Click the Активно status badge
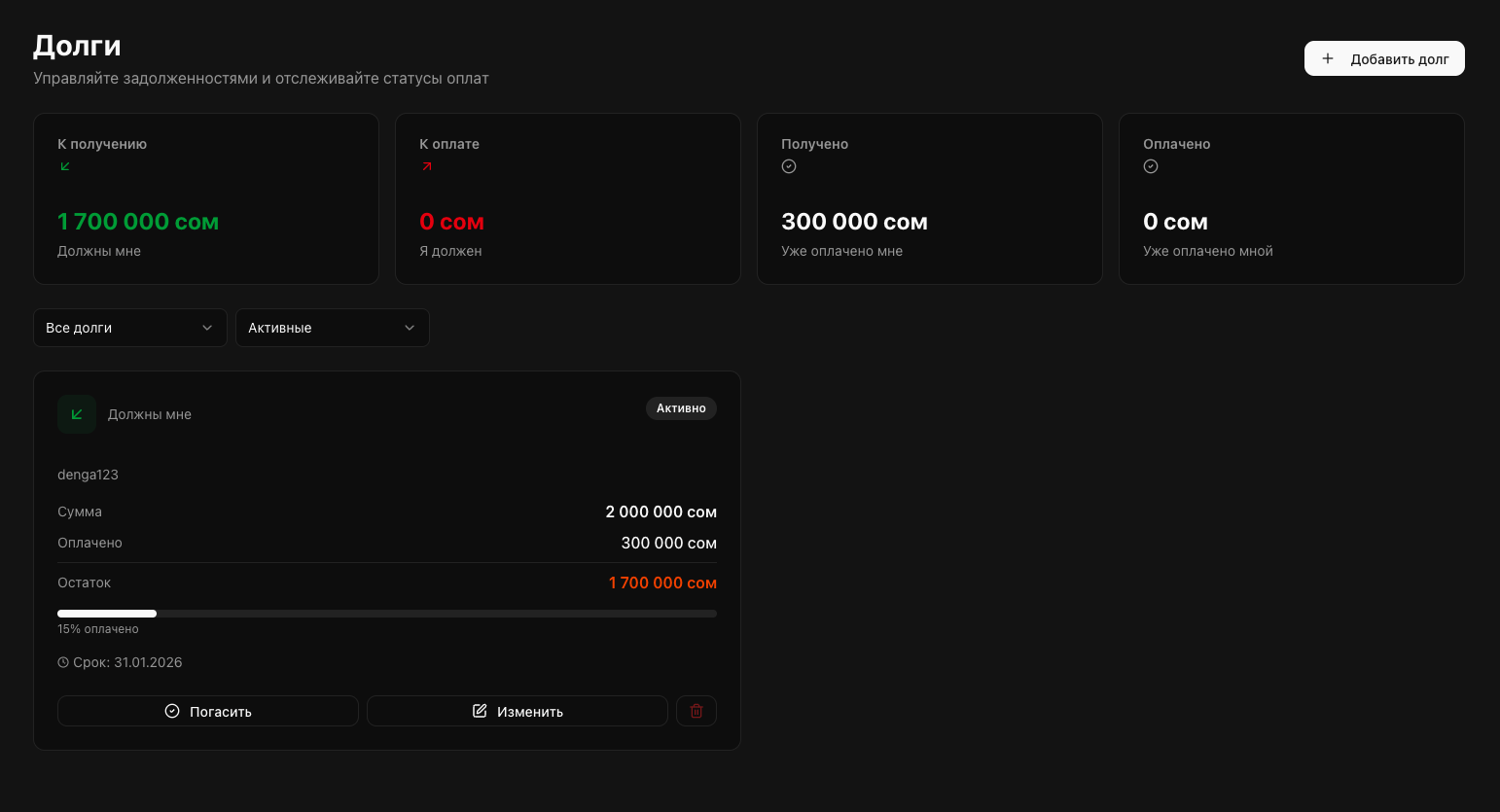1500x812 pixels. click(x=681, y=408)
